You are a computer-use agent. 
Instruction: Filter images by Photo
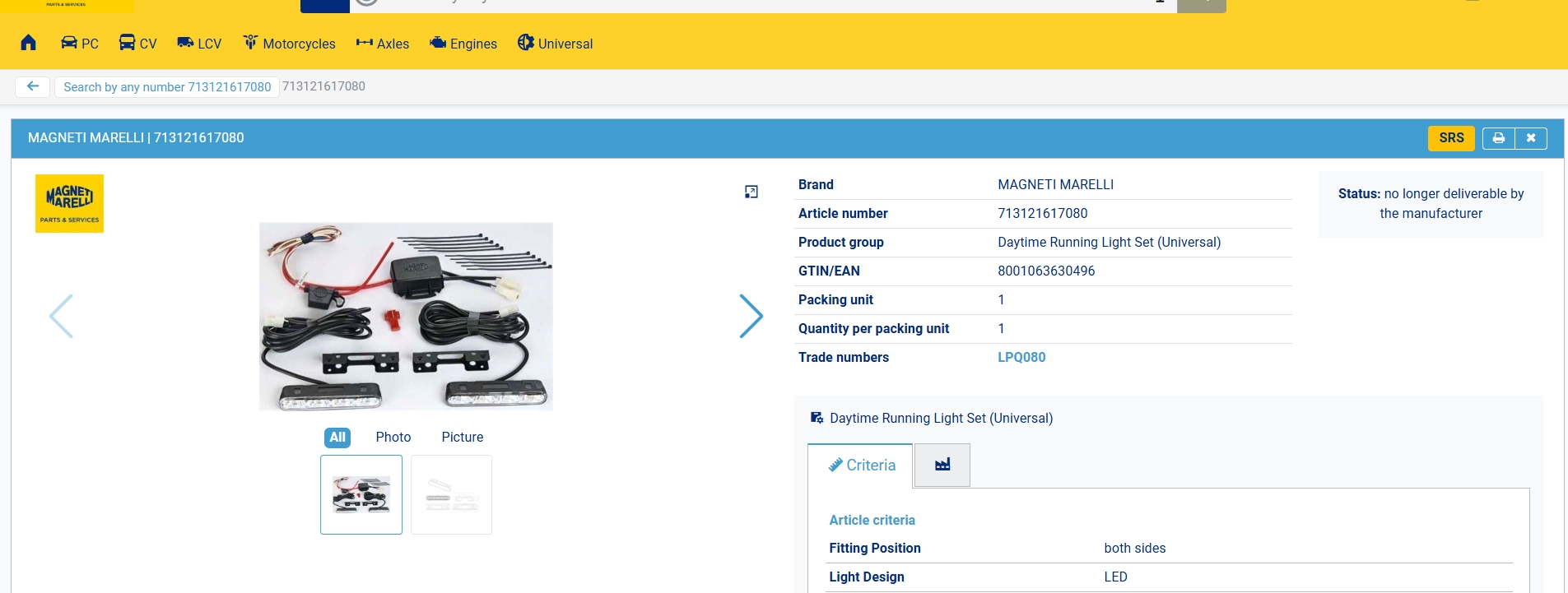pos(393,438)
